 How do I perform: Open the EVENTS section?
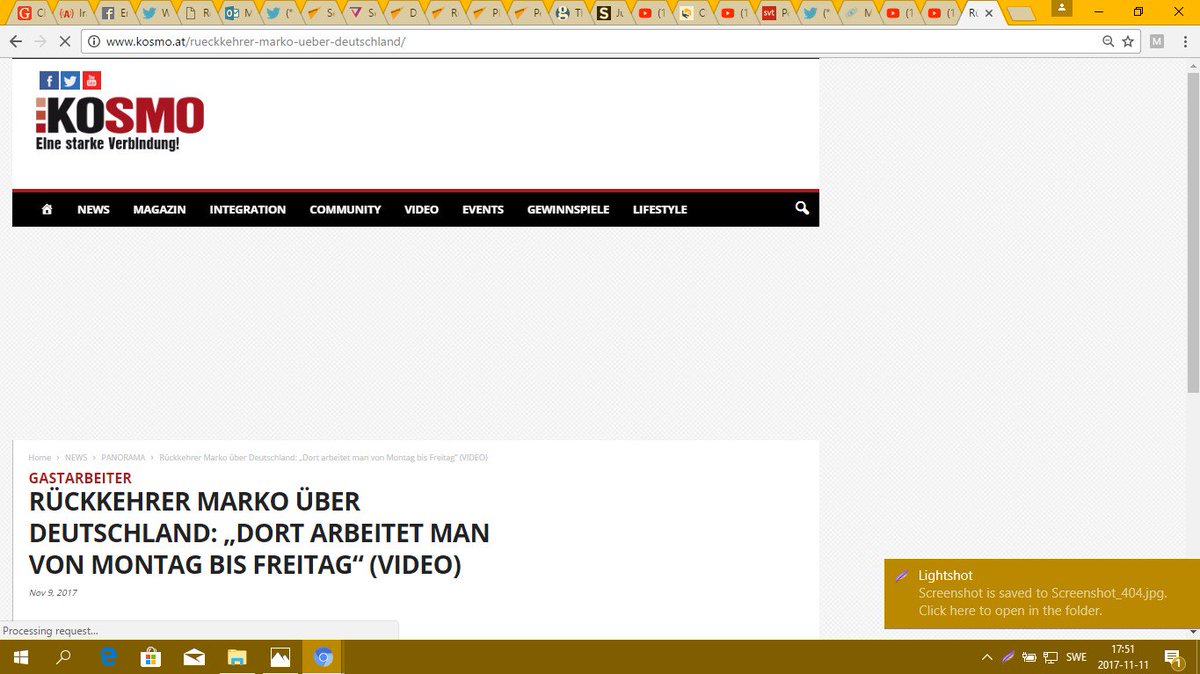(x=483, y=209)
